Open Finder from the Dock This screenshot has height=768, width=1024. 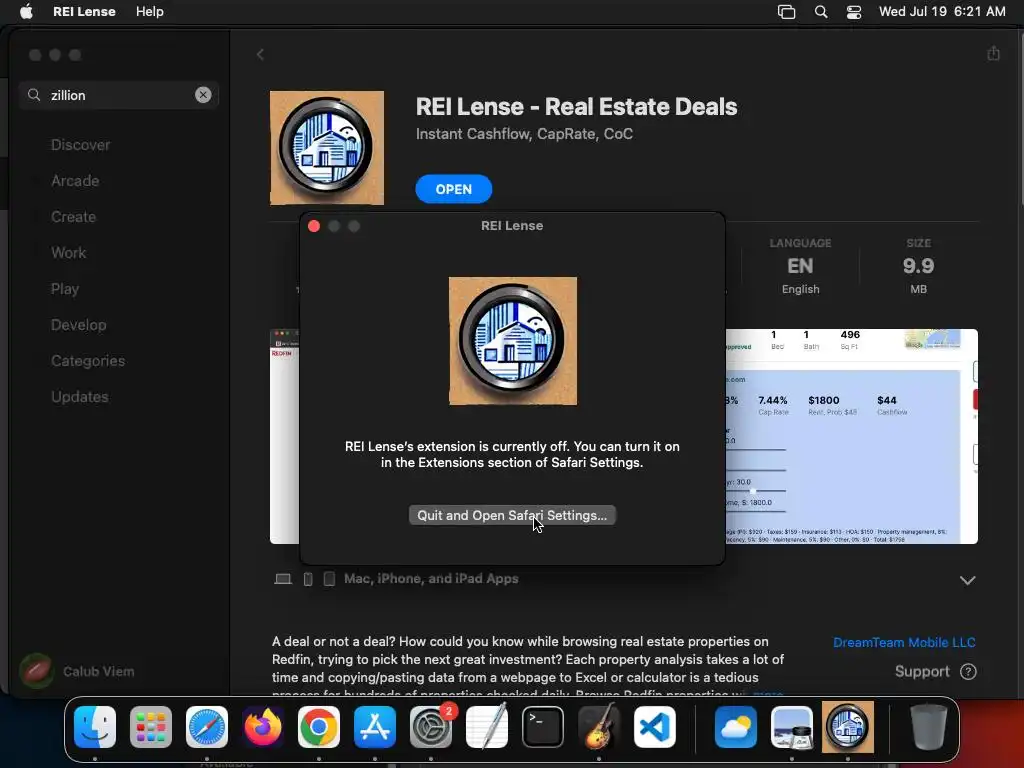click(95, 727)
